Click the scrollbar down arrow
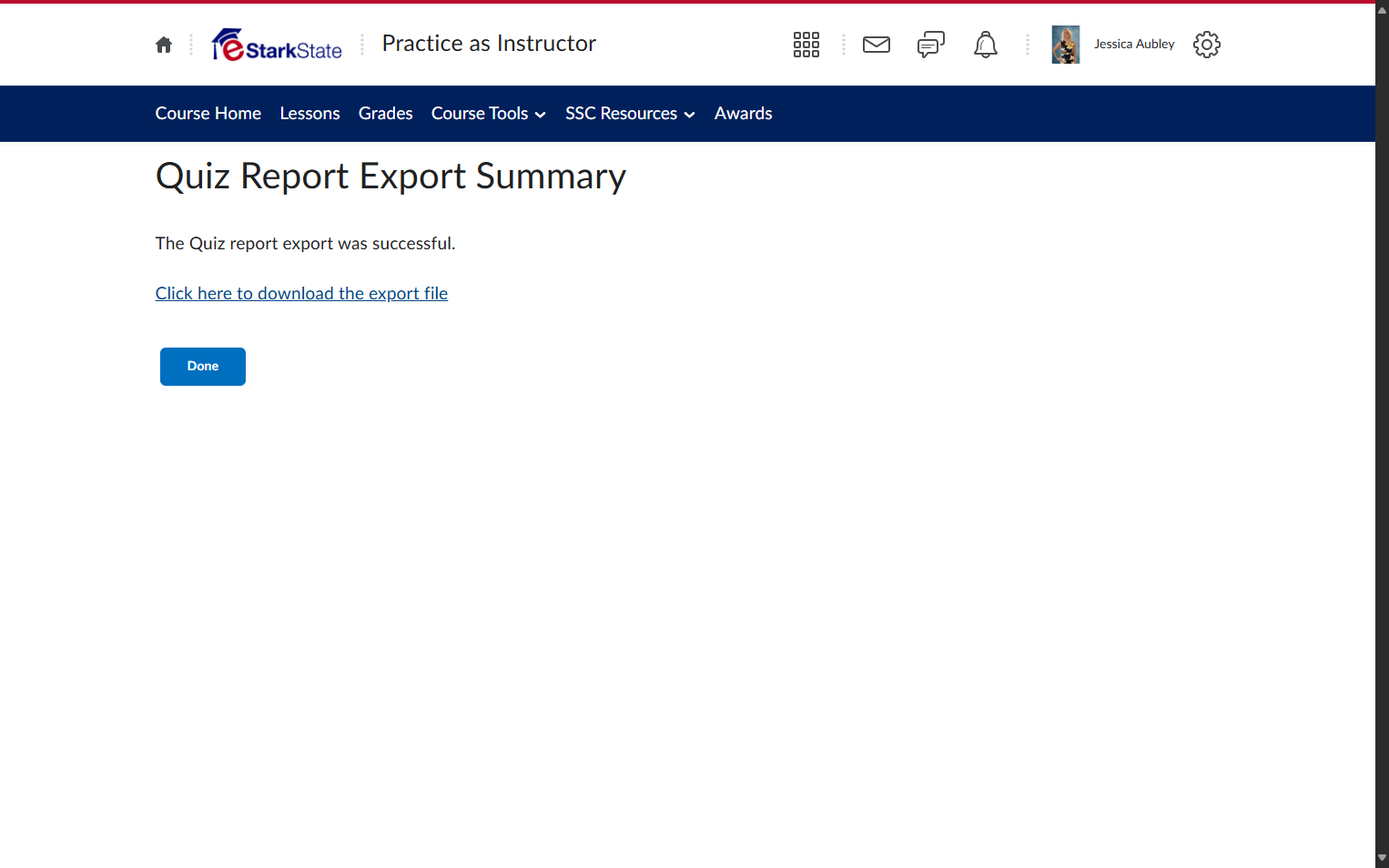This screenshot has height=868, width=1389. coord(1382,858)
